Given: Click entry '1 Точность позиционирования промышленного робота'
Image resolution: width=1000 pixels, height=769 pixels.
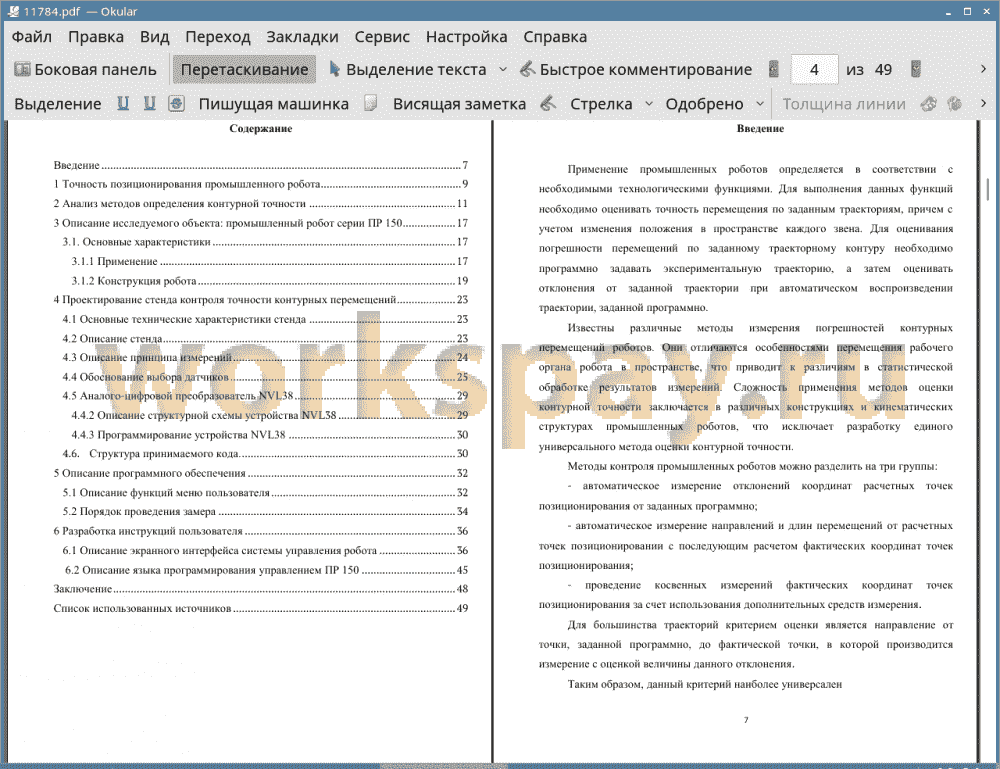Looking at the screenshot, I should pyautogui.click(x=260, y=184).
